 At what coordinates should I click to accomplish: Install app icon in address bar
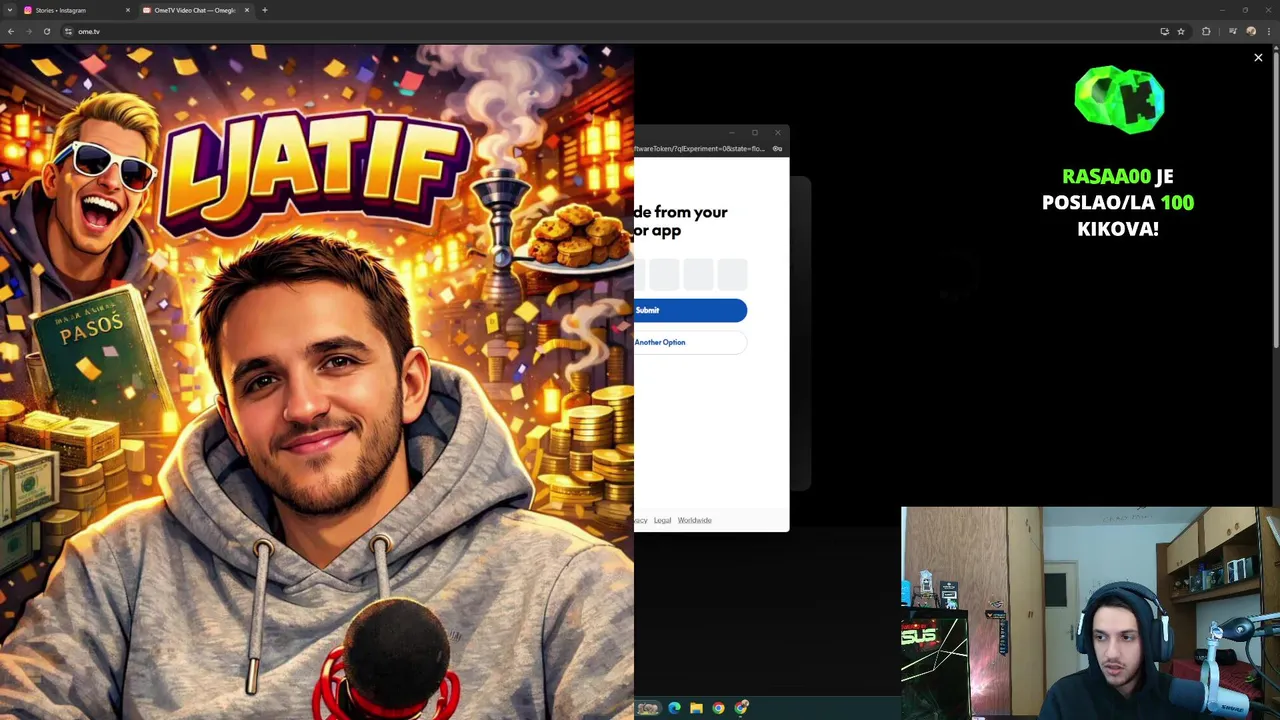(1164, 31)
